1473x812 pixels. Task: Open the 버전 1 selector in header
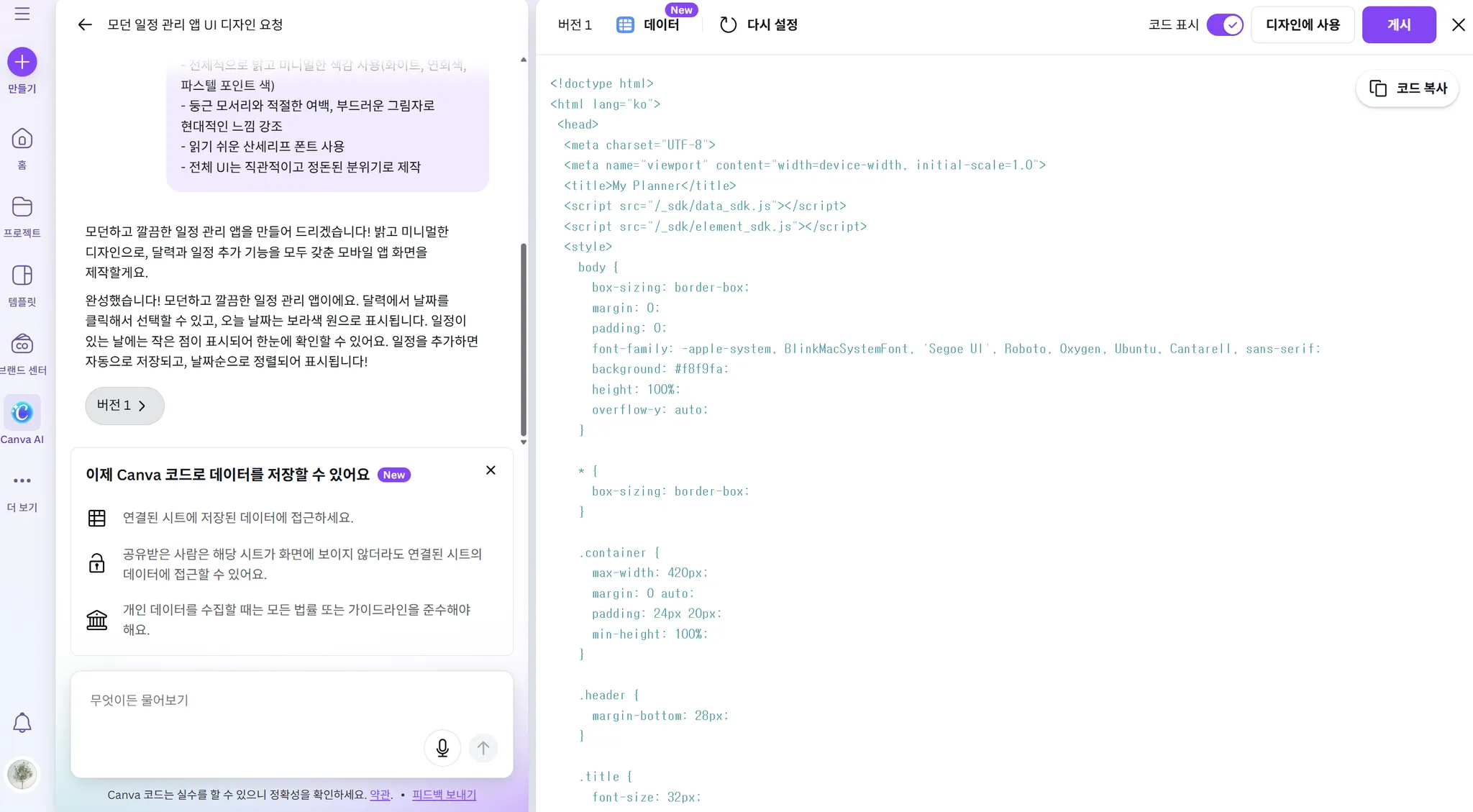pos(575,24)
